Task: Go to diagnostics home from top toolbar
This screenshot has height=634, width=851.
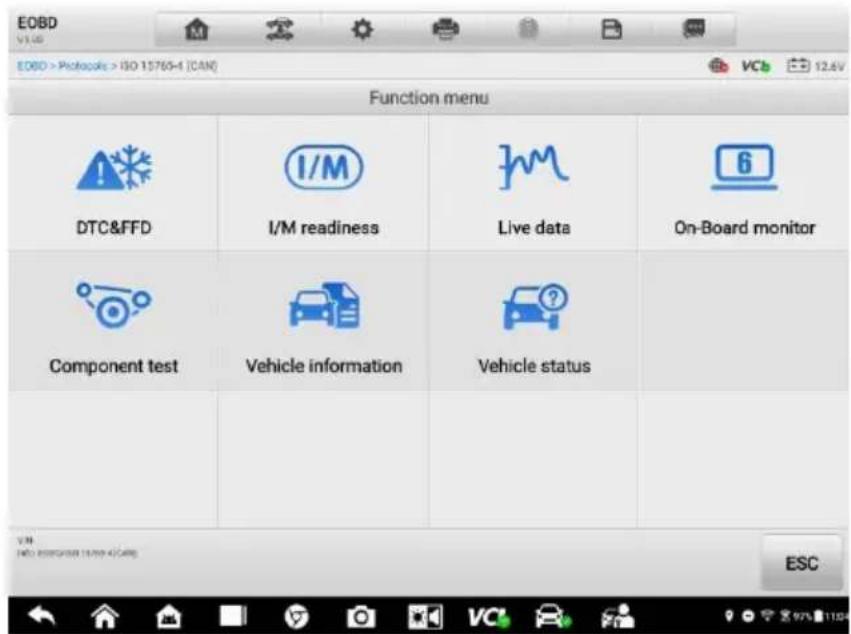Action: [x=196, y=29]
